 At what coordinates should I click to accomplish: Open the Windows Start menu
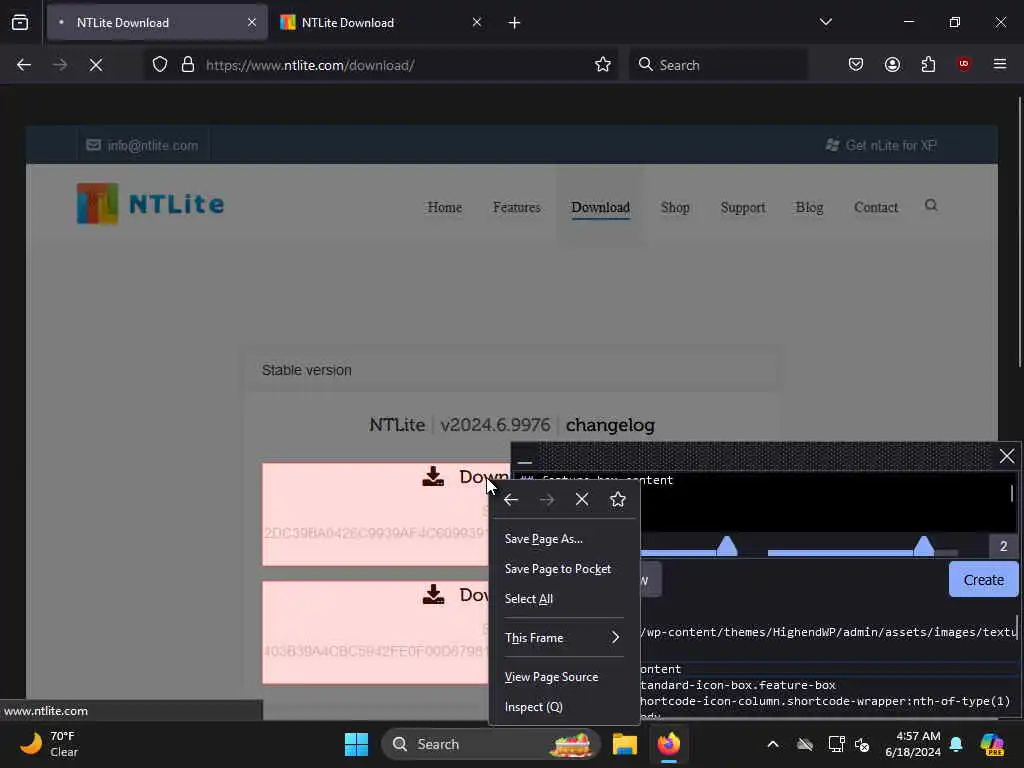coord(357,744)
